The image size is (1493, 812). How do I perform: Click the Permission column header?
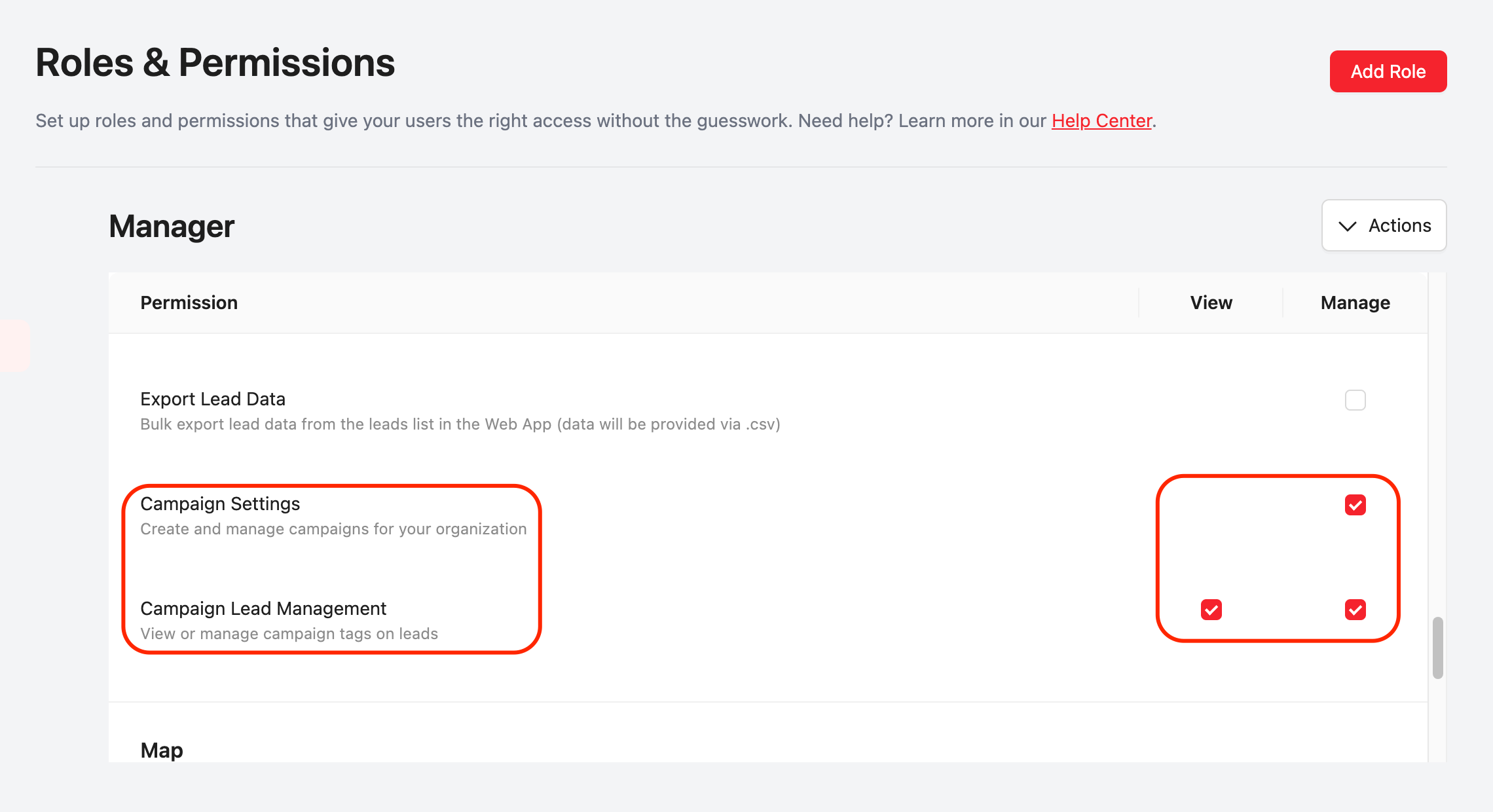tap(189, 303)
